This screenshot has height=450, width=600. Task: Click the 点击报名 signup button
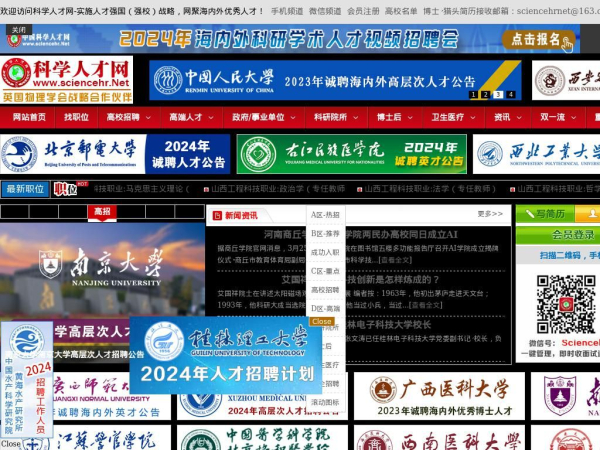539,39
